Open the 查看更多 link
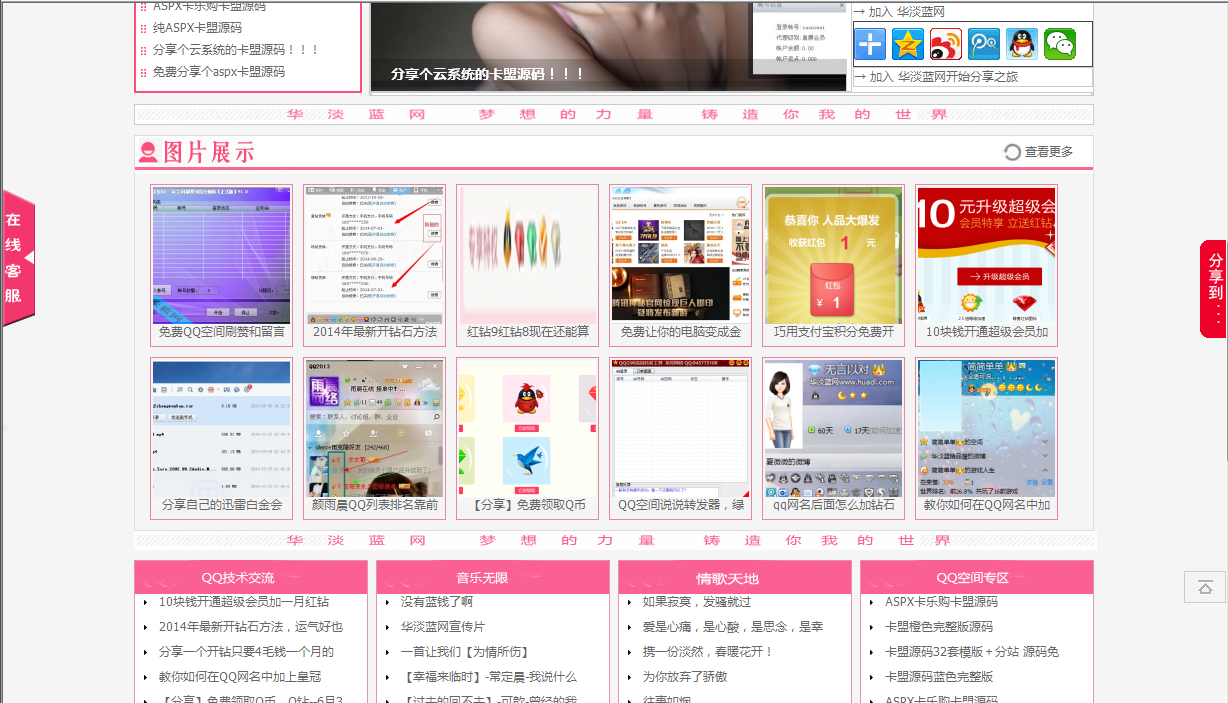Image resolution: width=1228 pixels, height=703 pixels. pyautogui.click(x=1048, y=152)
